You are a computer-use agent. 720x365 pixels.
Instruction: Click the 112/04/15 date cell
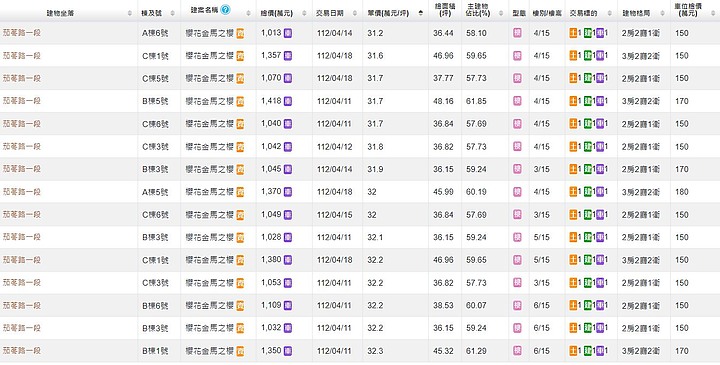point(335,215)
